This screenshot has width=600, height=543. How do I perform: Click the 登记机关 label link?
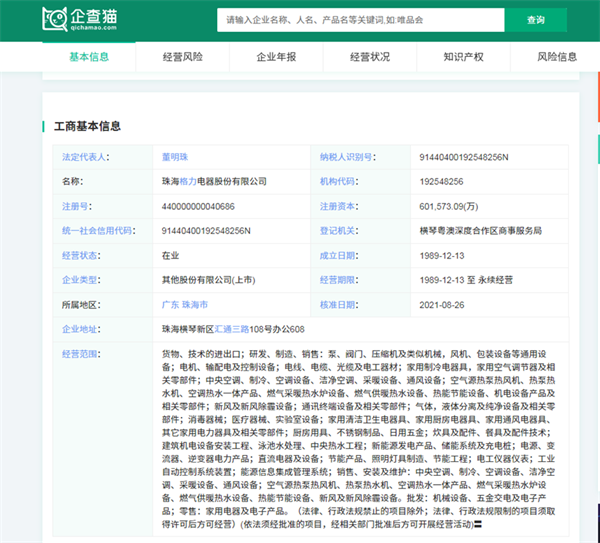337,231
